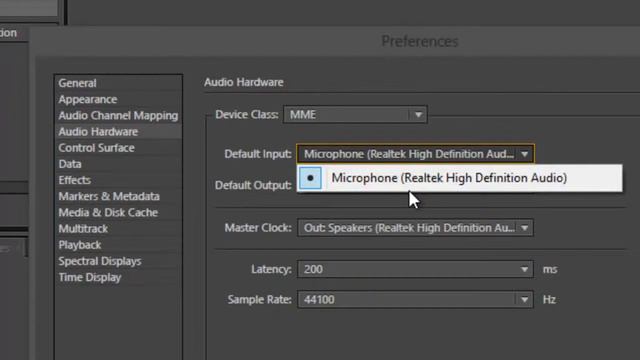640x360 pixels.
Task: Click the Latency dropdown arrow
Action: click(x=525, y=270)
